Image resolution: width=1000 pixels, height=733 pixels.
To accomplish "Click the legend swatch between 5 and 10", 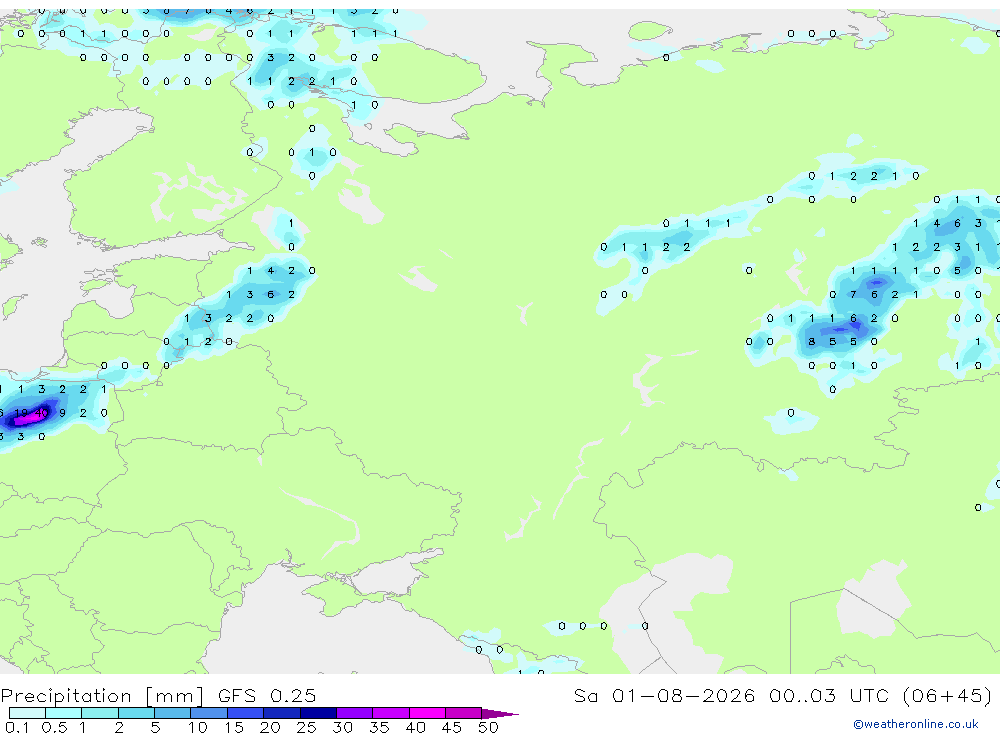I will point(173,713).
